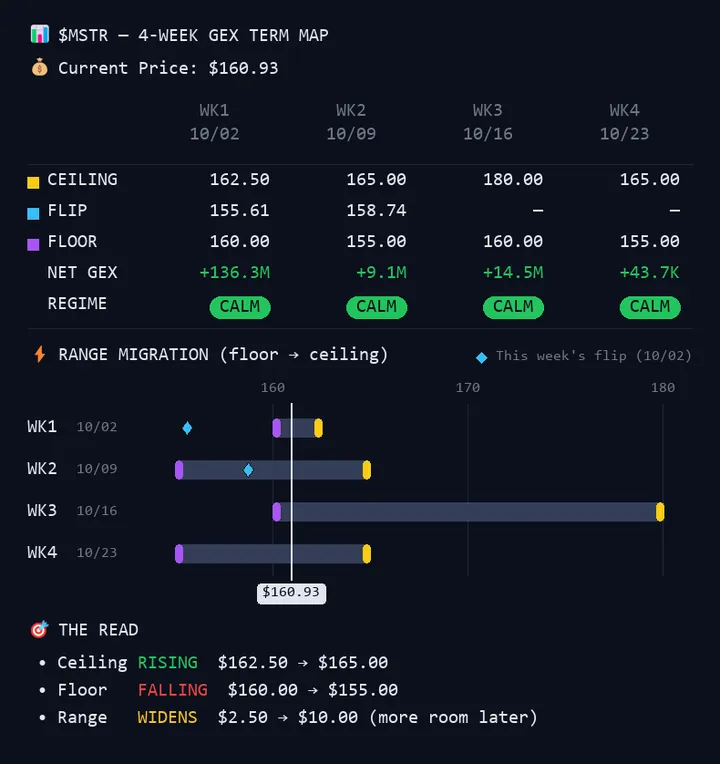Click the $160.93 price label below chart
The width and height of the screenshot is (720, 764).
tap(291, 593)
